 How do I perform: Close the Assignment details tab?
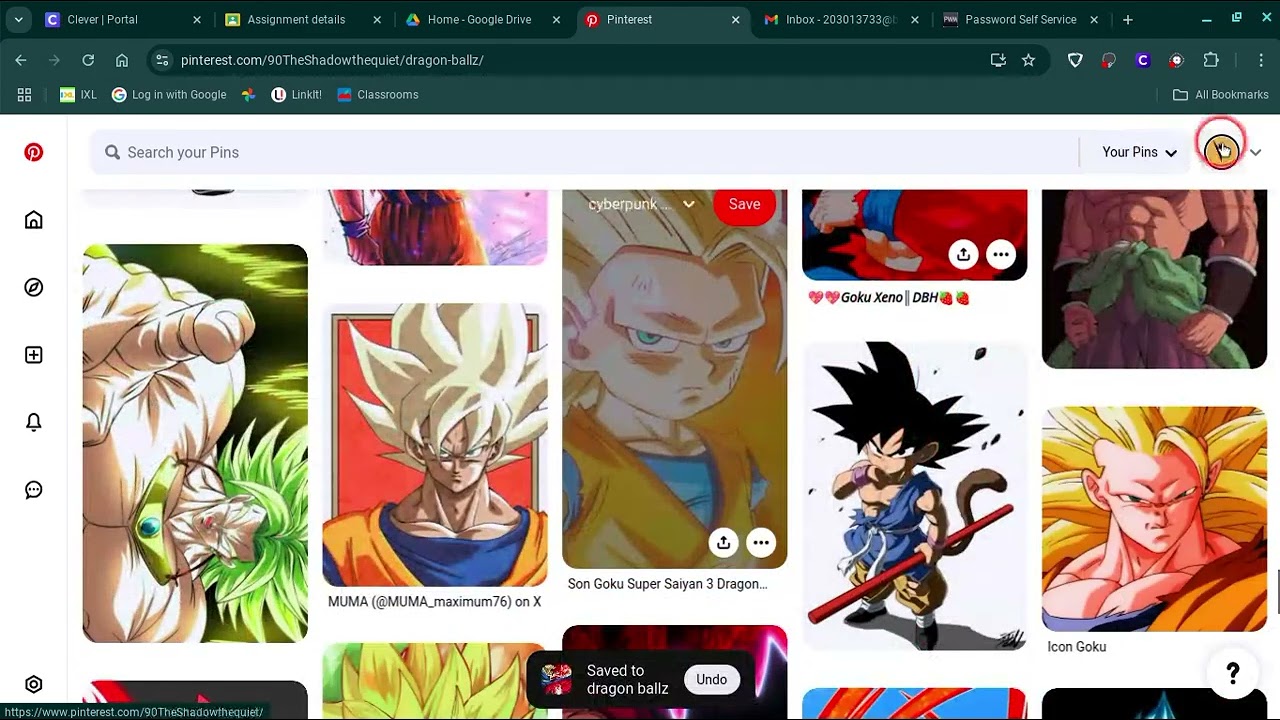[377, 19]
